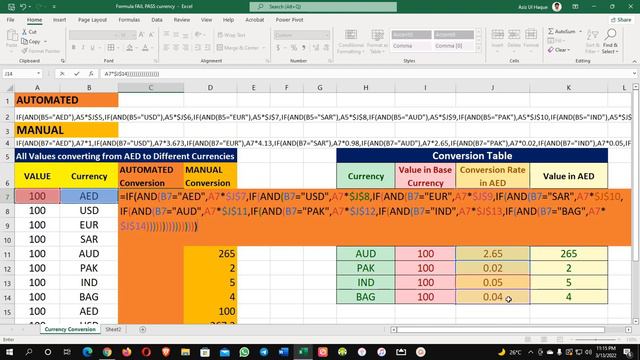Select column D header
This screenshot has height=360, width=640.
click(x=210, y=87)
